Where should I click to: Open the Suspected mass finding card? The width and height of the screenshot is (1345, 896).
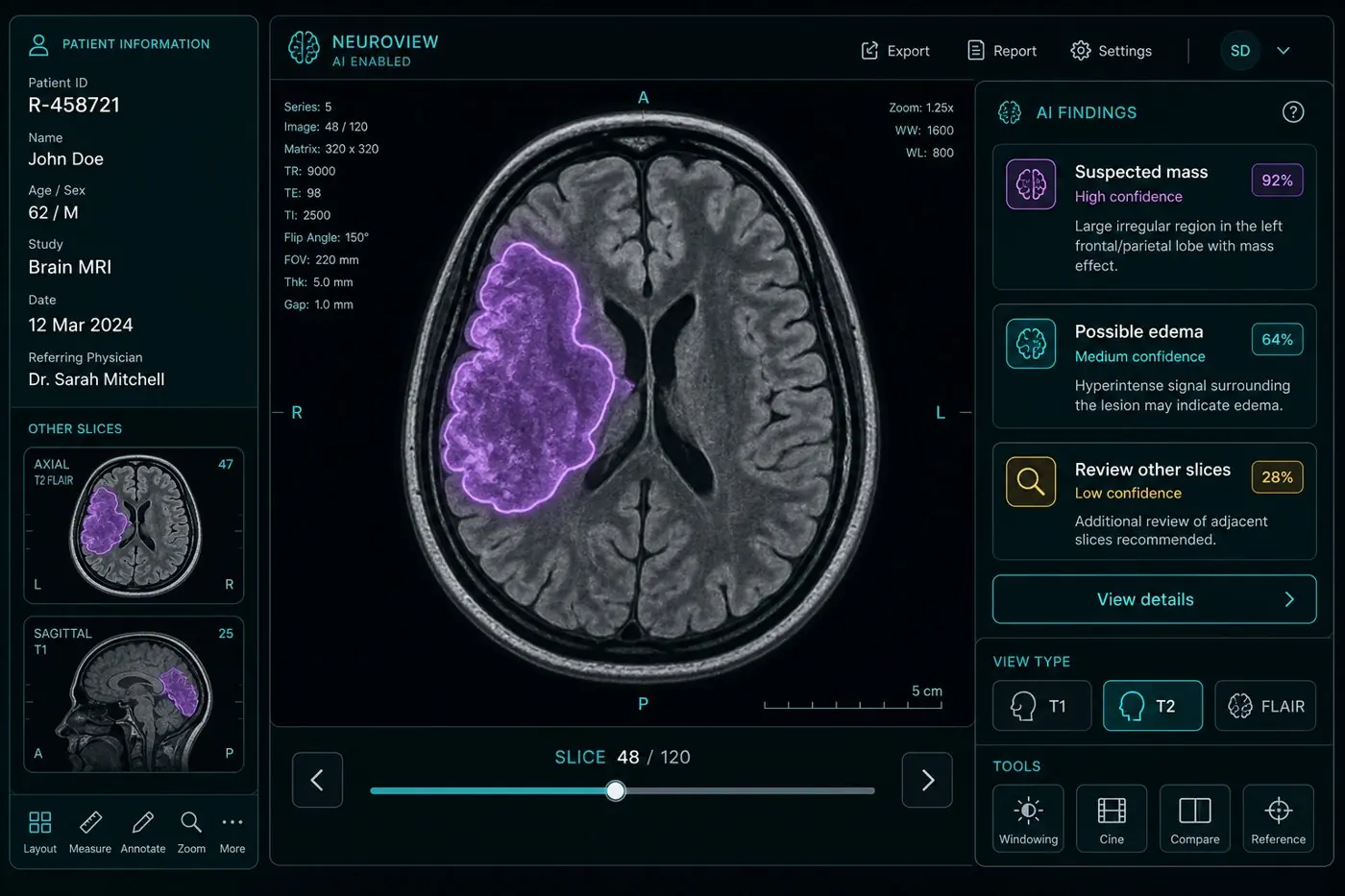(x=1154, y=217)
